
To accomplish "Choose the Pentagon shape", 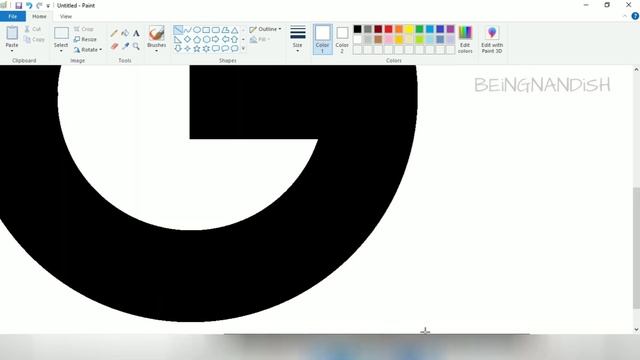I will tap(197, 40).
